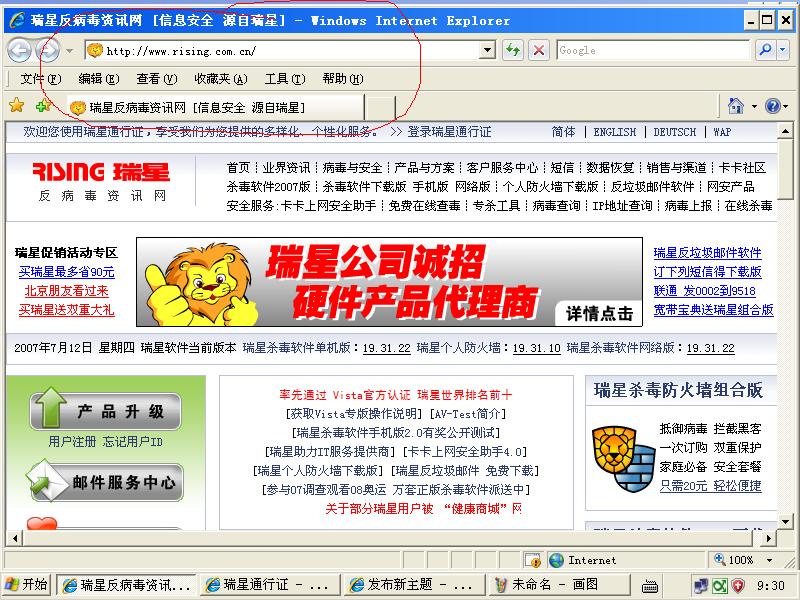Click the Windows 开始 Start button

click(27, 584)
